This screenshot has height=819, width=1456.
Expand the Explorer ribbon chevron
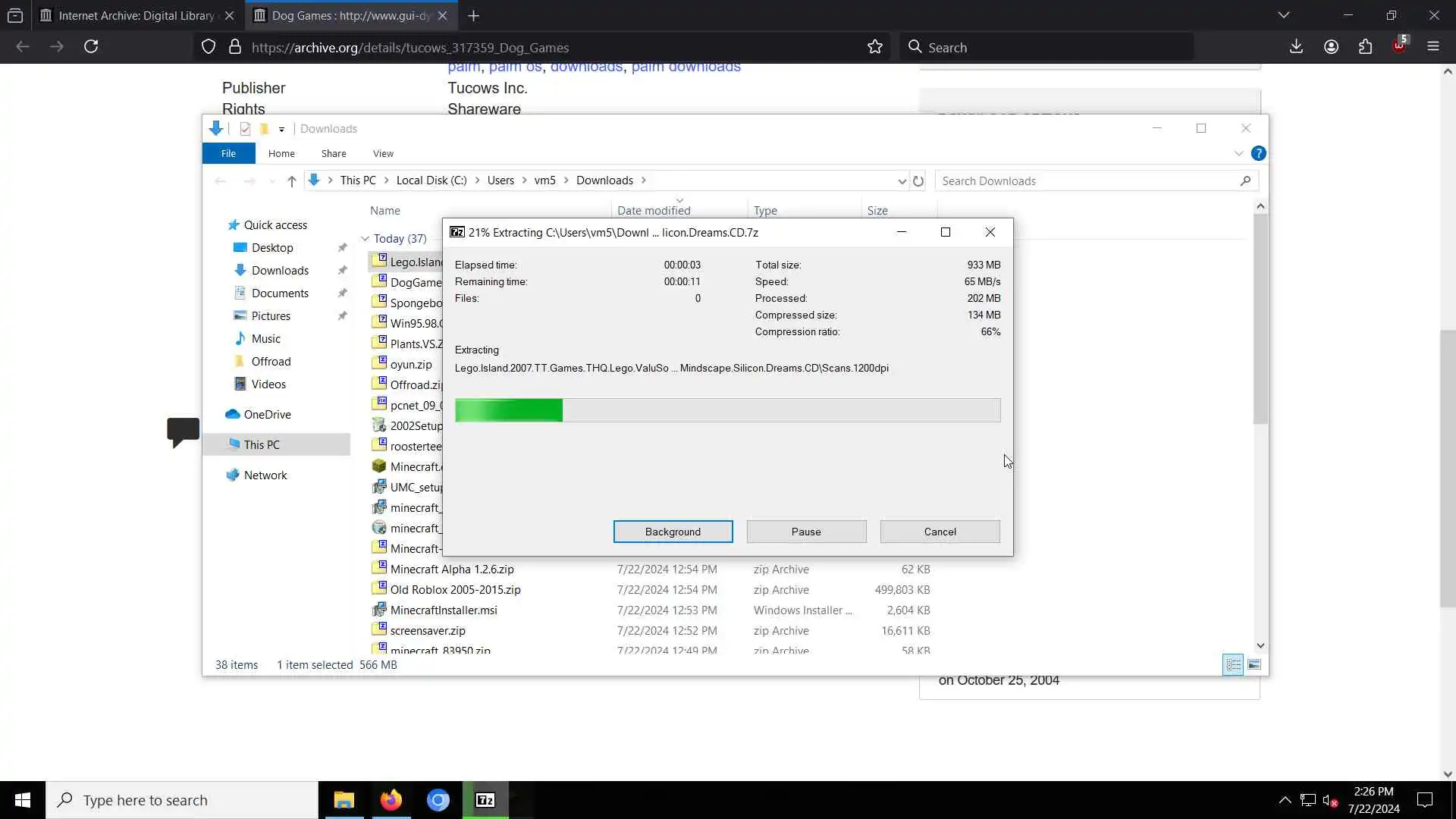click(x=1238, y=153)
